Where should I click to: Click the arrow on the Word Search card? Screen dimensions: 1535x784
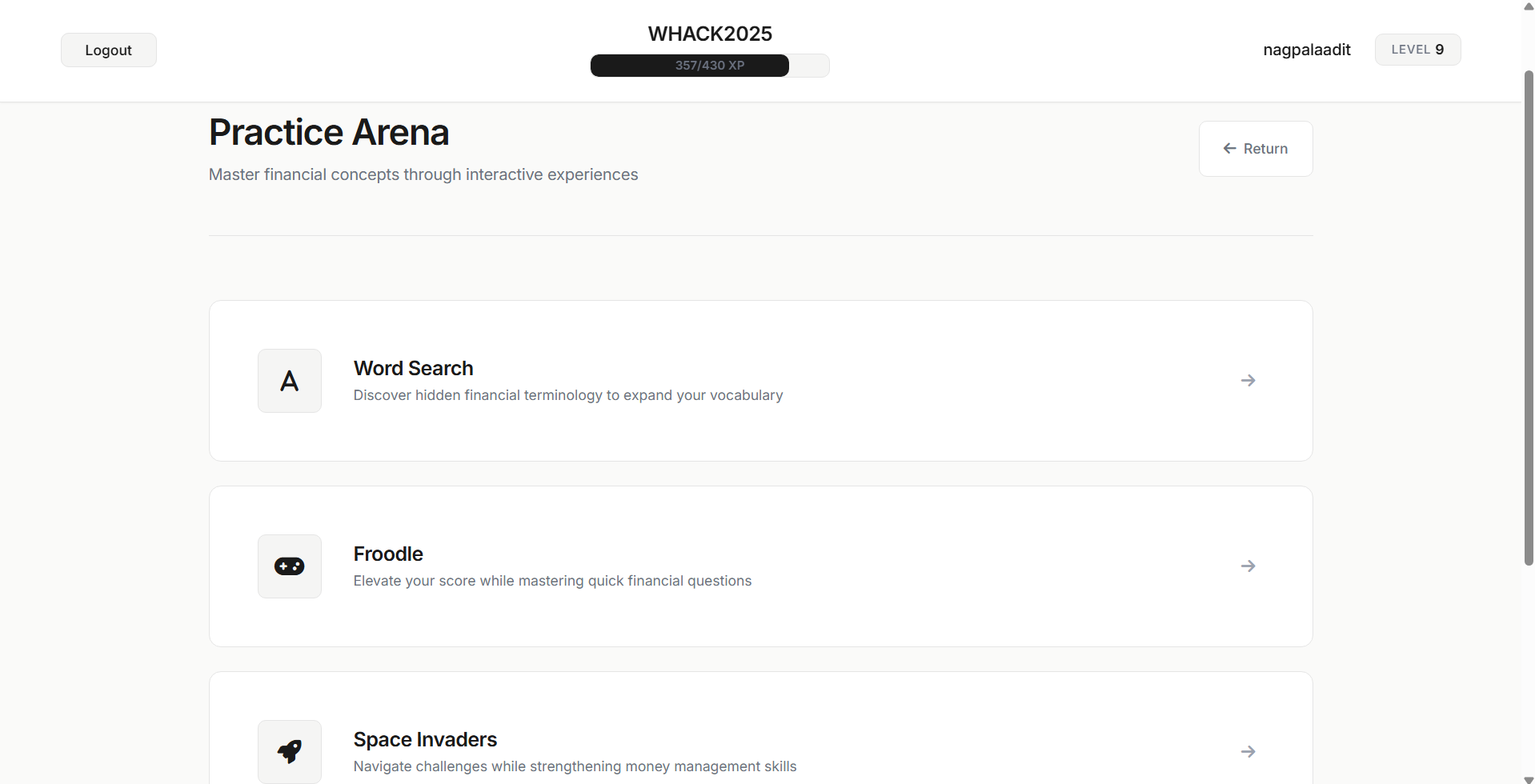1248,381
